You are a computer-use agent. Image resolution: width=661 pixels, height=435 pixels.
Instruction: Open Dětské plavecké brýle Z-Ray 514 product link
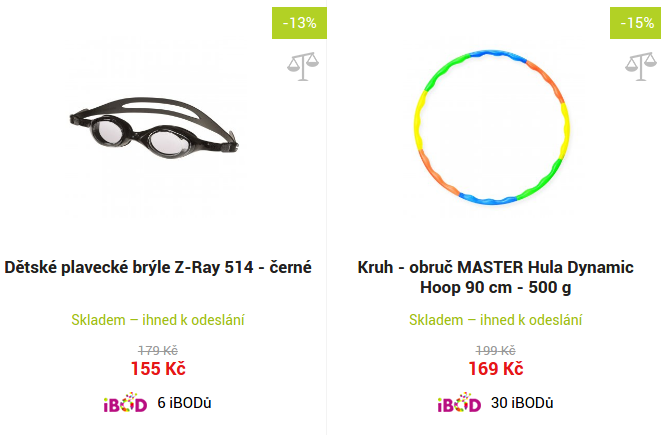point(158,268)
